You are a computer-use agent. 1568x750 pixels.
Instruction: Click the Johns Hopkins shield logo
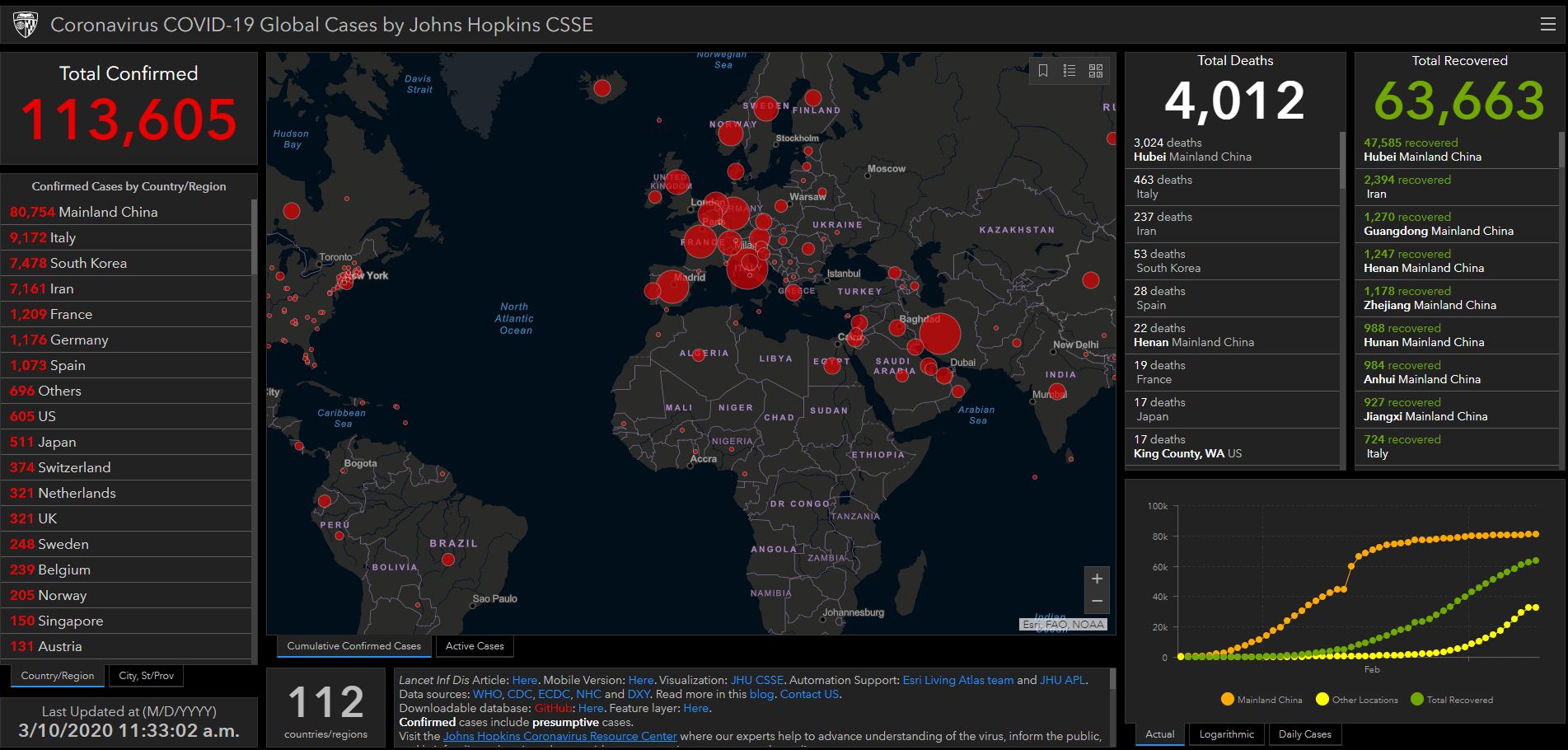26,25
